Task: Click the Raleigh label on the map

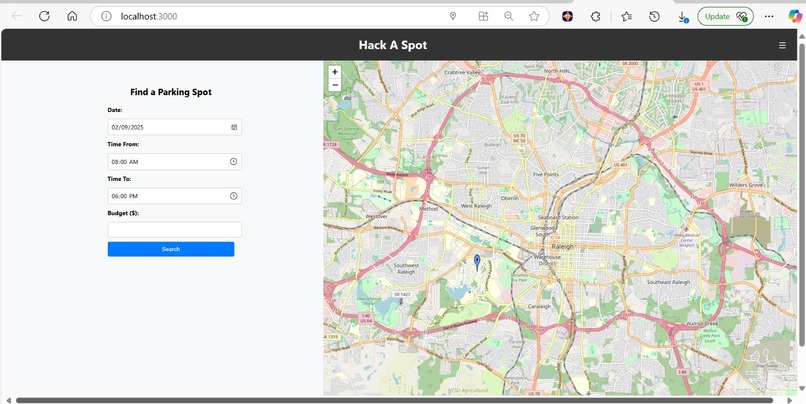Action: [x=562, y=247]
